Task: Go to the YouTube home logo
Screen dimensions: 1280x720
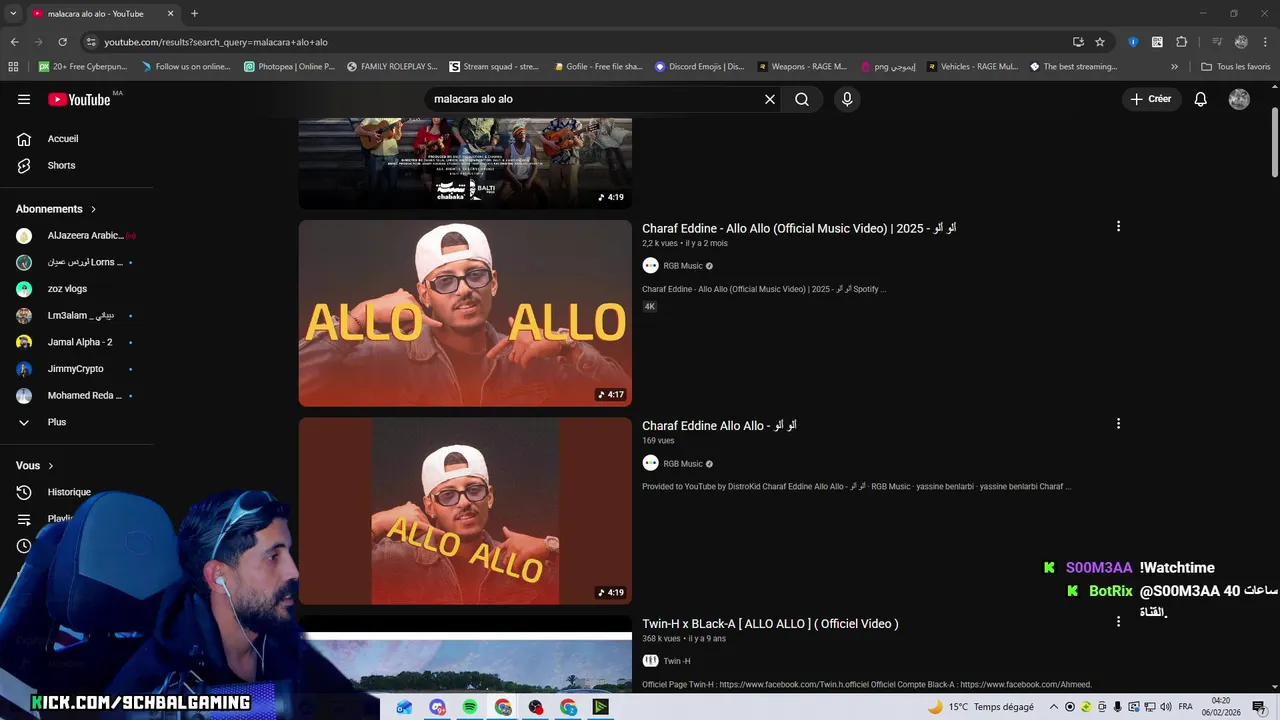Action: tap(79, 99)
